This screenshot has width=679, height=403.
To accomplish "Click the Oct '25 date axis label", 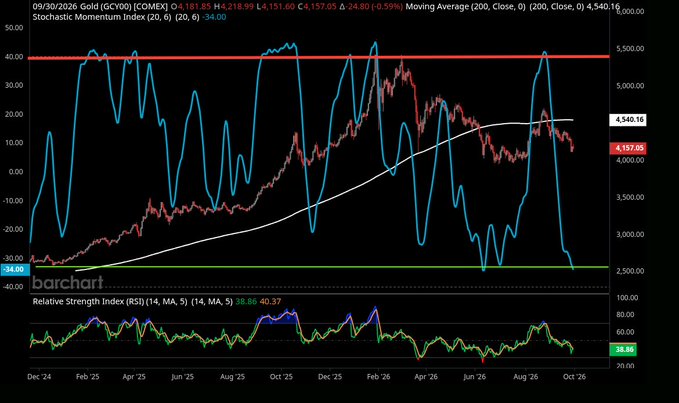I will 281,377.
